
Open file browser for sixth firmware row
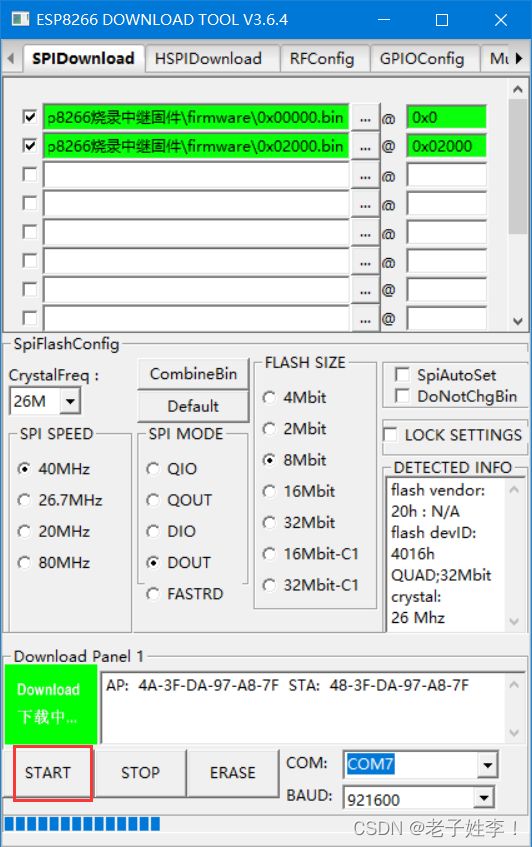pyautogui.click(x=365, y=263)
